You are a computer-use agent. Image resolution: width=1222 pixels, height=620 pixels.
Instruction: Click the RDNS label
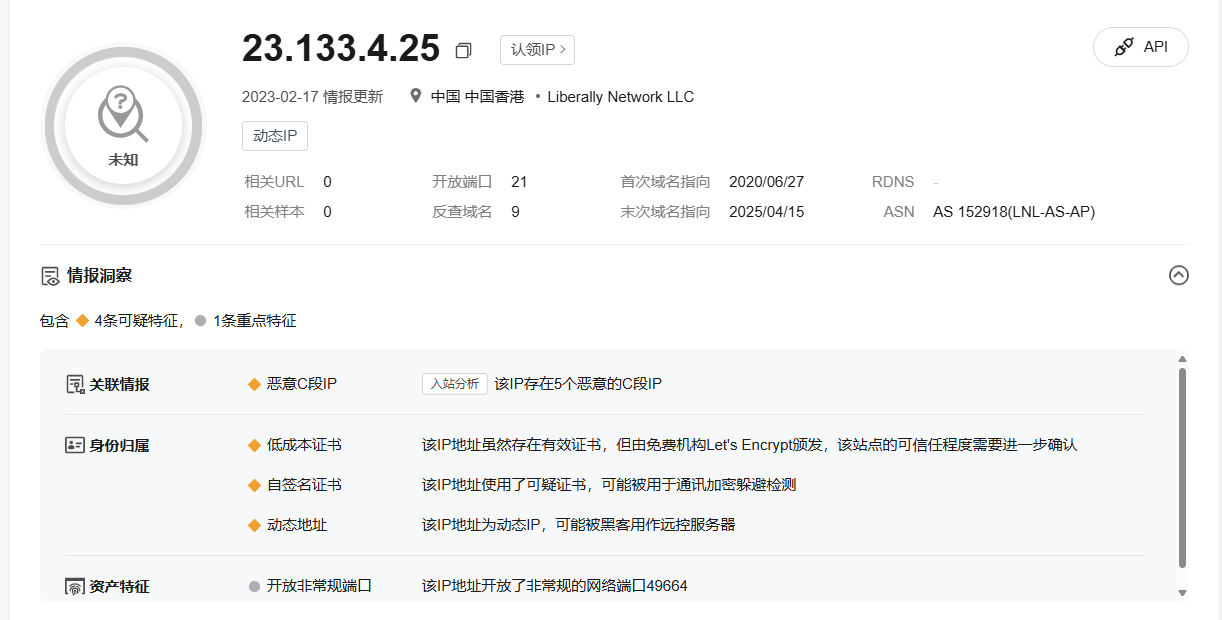point(893,182)
